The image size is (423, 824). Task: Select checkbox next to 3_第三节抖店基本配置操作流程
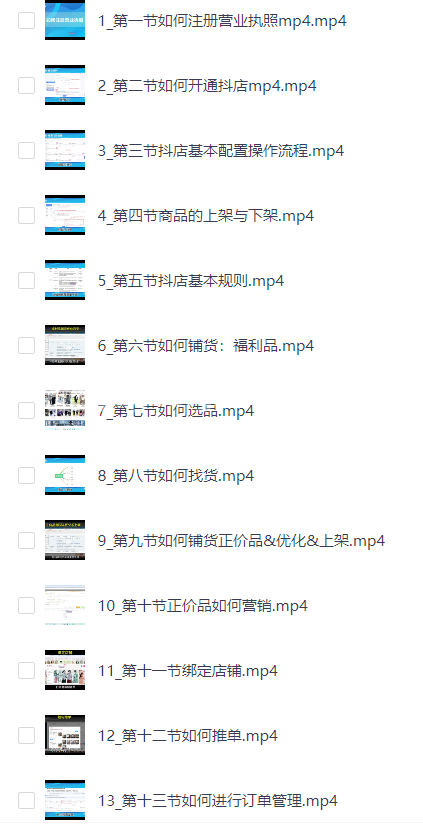26,150
